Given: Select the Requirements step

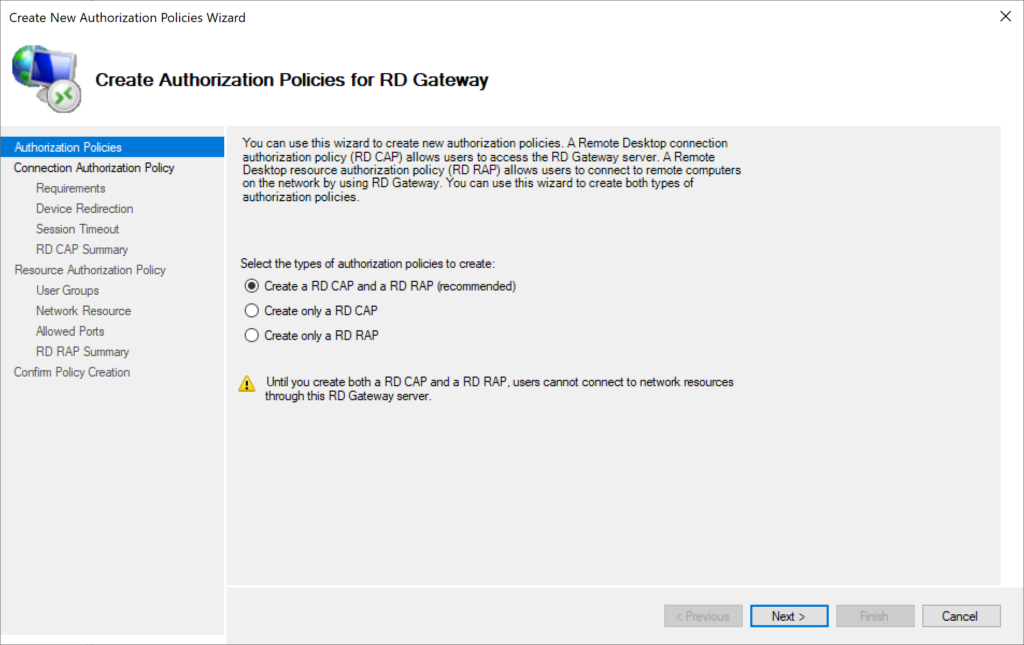Looking at the screenshot, I should click(70, 188).
